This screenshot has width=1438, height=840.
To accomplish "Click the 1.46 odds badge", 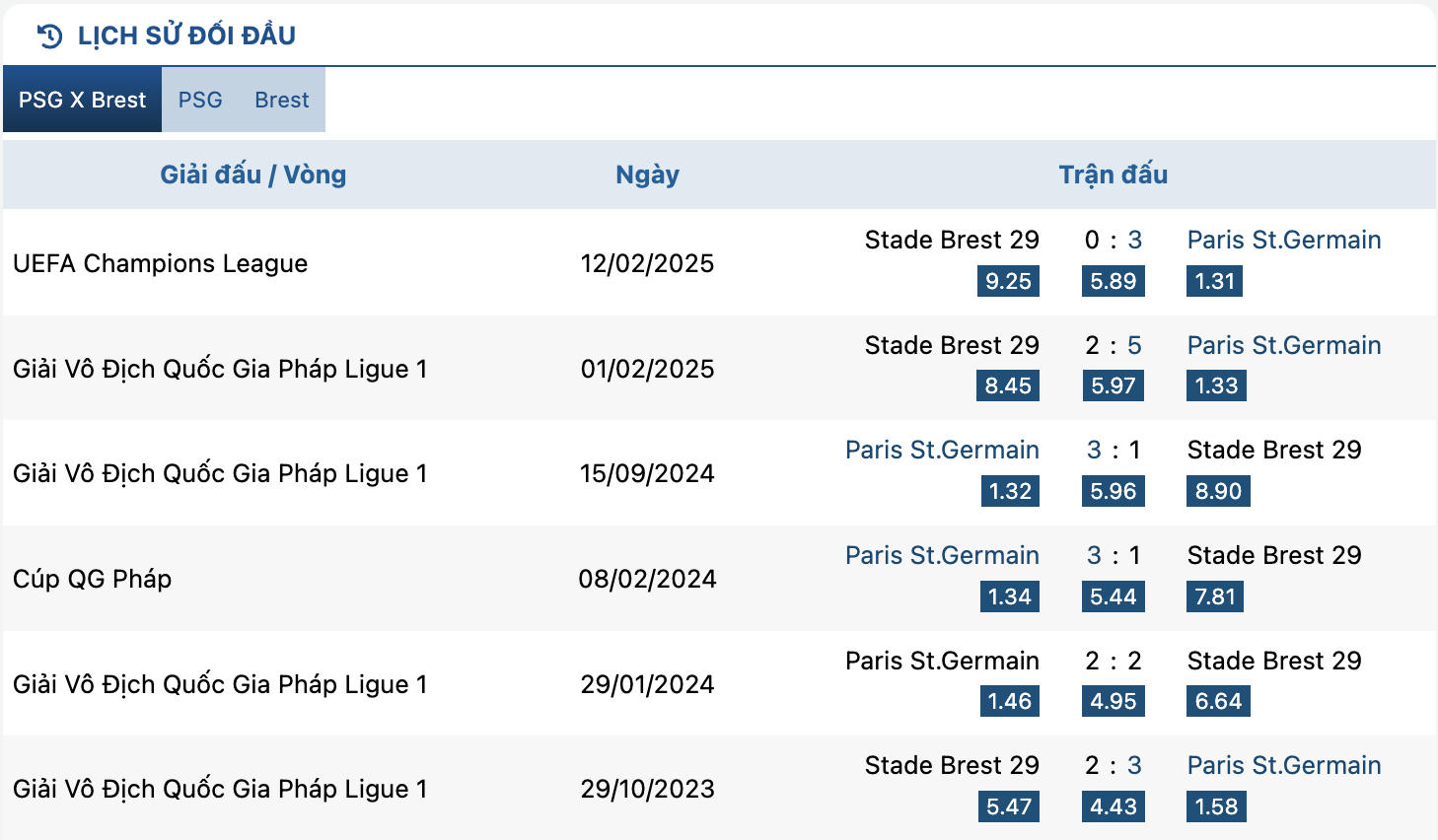I will coord(1010,701).
